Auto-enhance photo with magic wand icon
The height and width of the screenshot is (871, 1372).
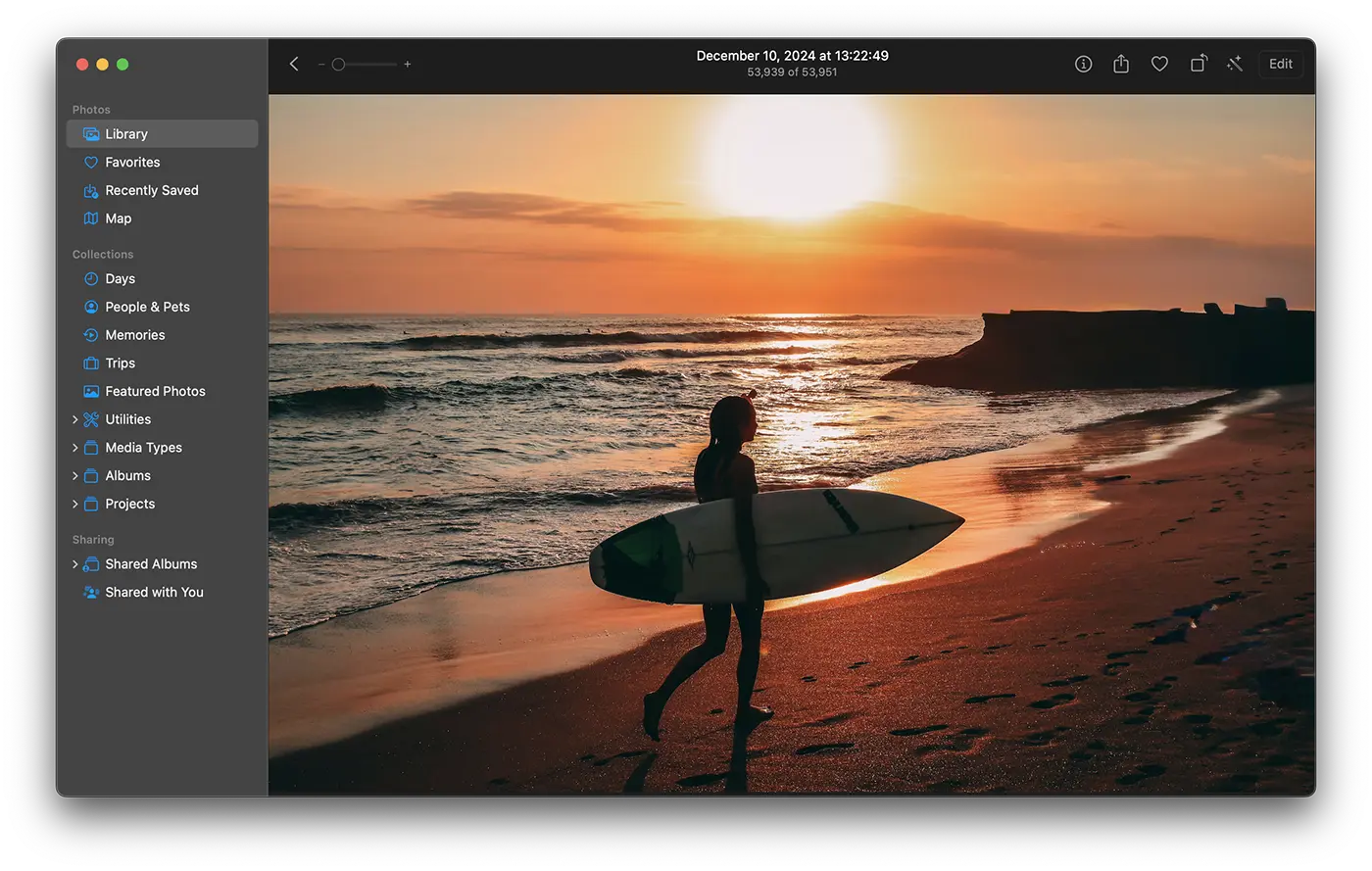coord(1235,64)
